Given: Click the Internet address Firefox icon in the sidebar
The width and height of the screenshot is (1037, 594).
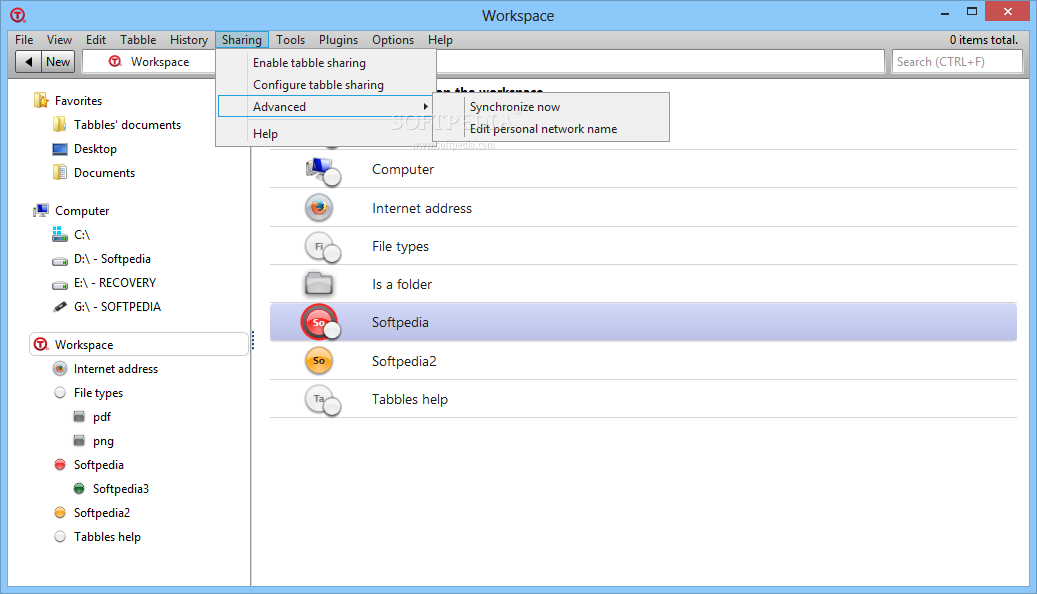Looking at the screenshot, I should tap(60, 368).
